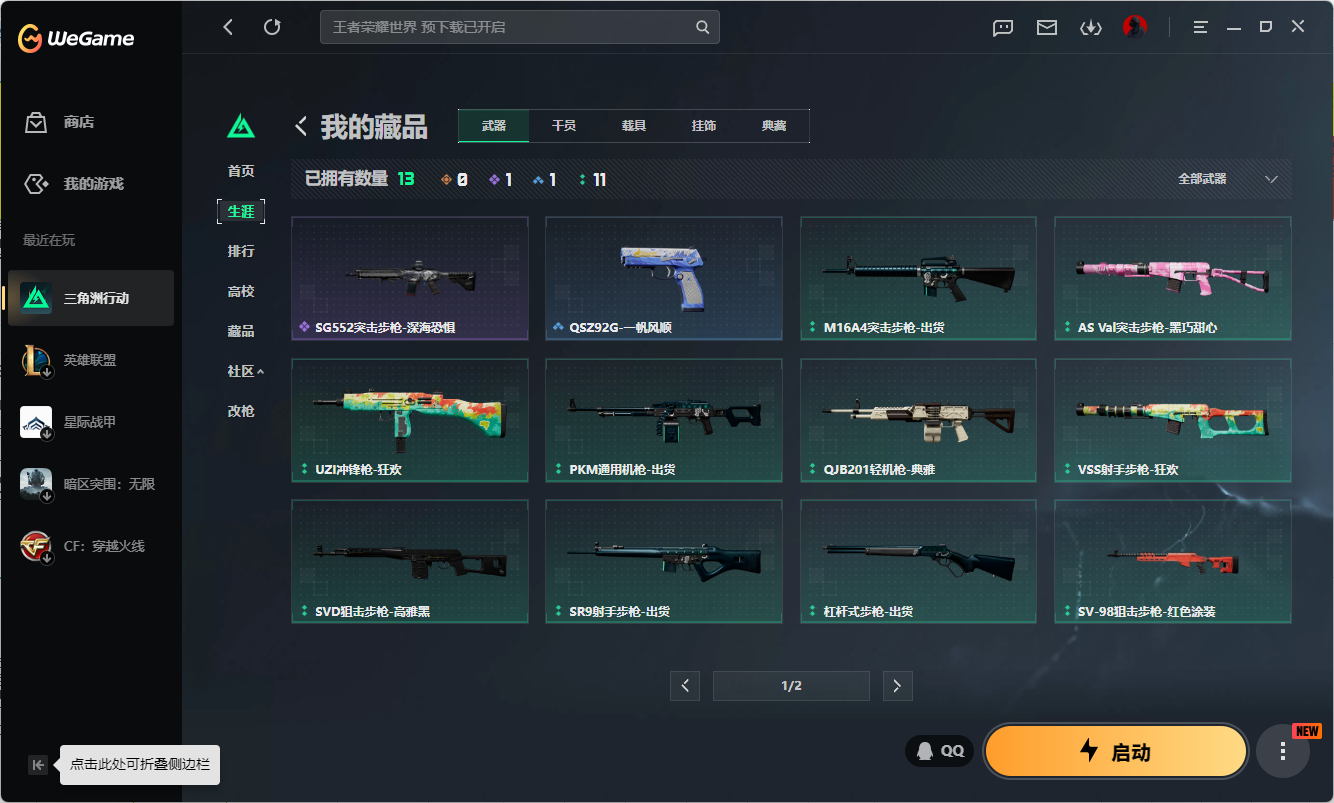The width and height of the screenshot is (1334, 803).
Task: Open the mail inbox icon
Action: 1046,27
